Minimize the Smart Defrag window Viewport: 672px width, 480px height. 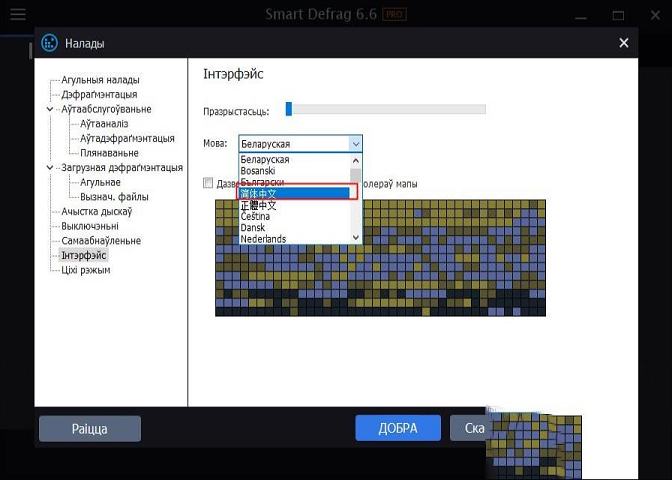pyautogui.click(x=581, y=16)
